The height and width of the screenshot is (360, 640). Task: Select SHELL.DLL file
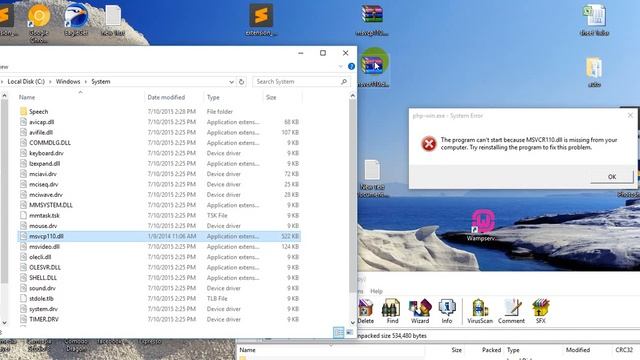(43, 278)
